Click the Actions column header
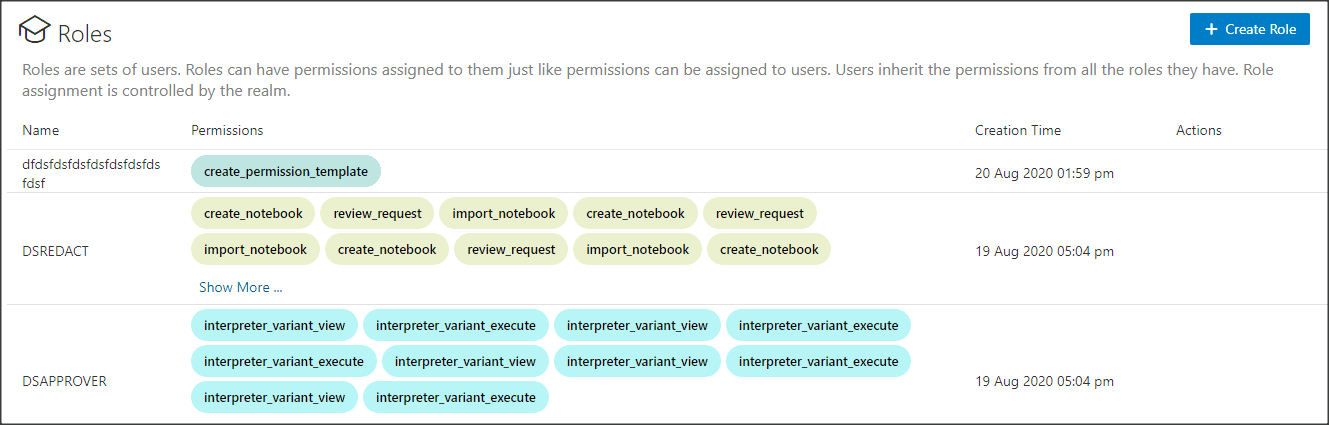This screenshot has width=1329, height=425. point(1198,130)
